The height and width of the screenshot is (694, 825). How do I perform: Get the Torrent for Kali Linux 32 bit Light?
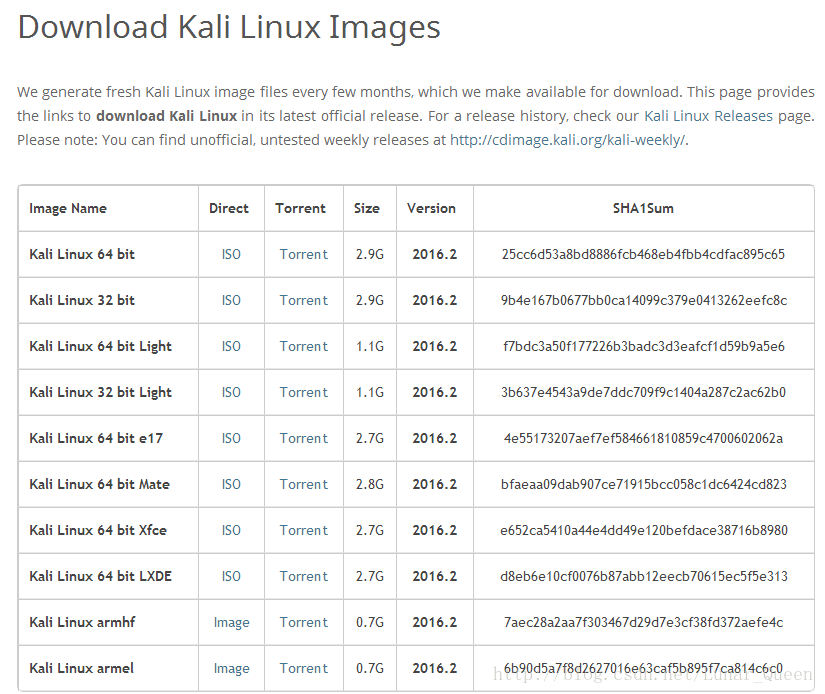click(x=304, y=392)
